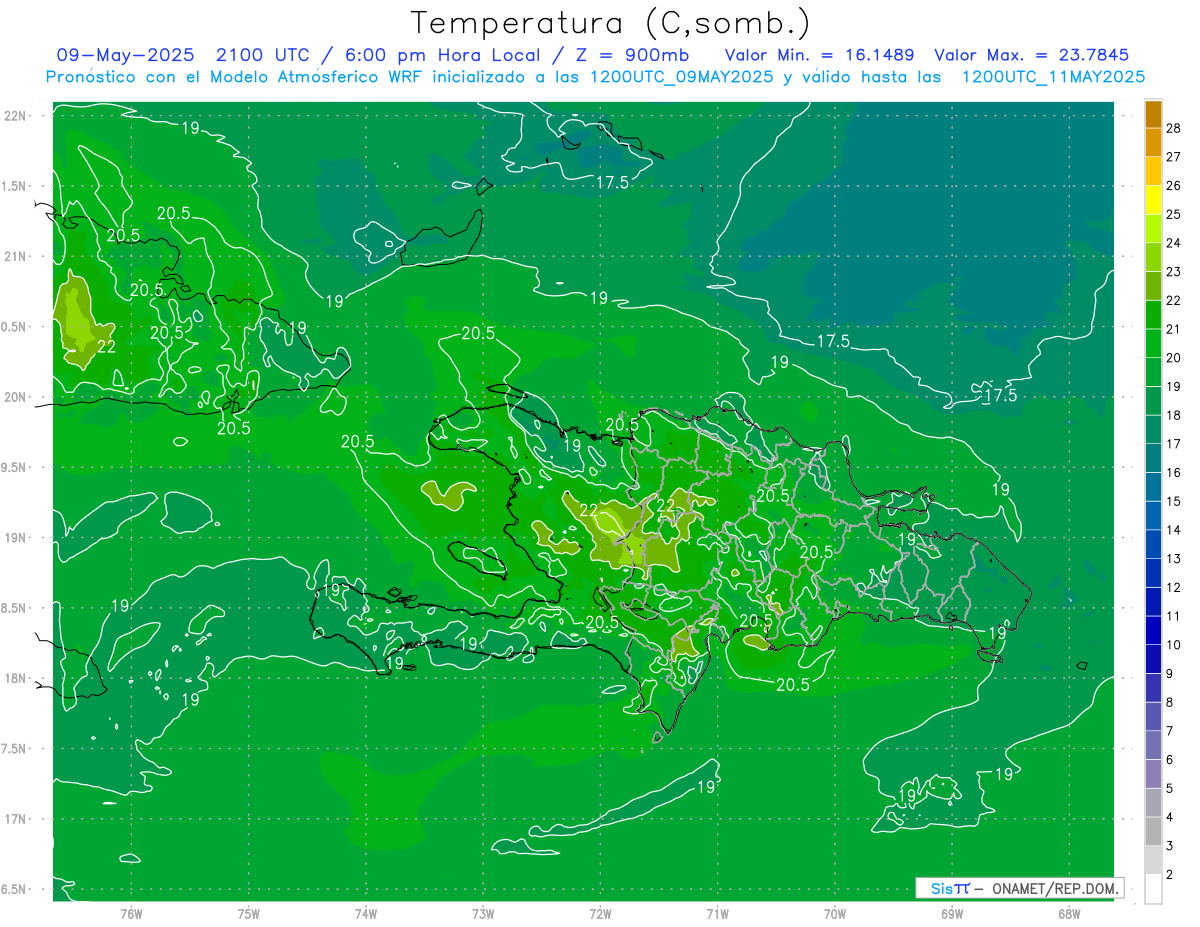Click the '21N' latitude axis label

coord(17,256)
